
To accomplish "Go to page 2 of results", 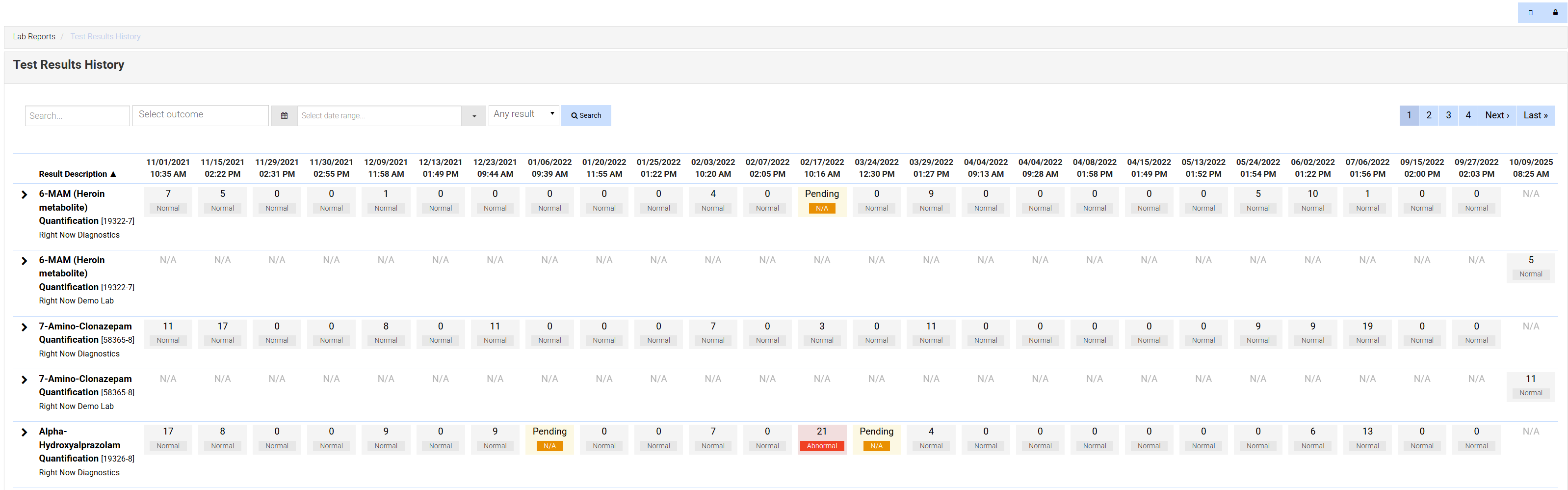I will 1428,115.
